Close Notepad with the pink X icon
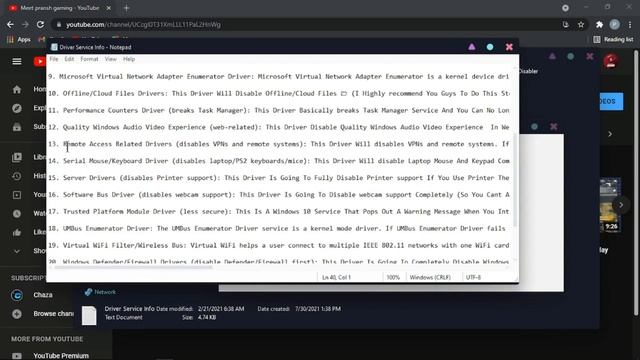This screenshot has width=640, height=360. [509, 47]
